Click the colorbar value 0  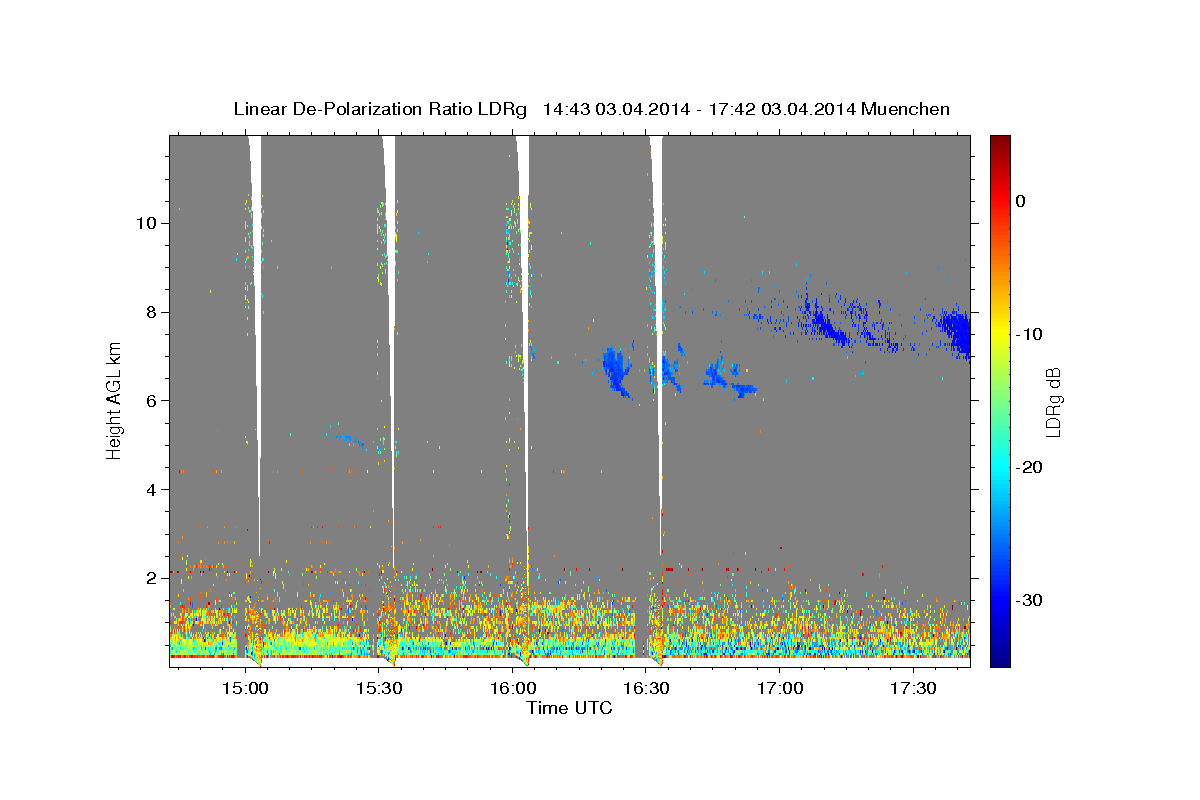point(1021,201)
